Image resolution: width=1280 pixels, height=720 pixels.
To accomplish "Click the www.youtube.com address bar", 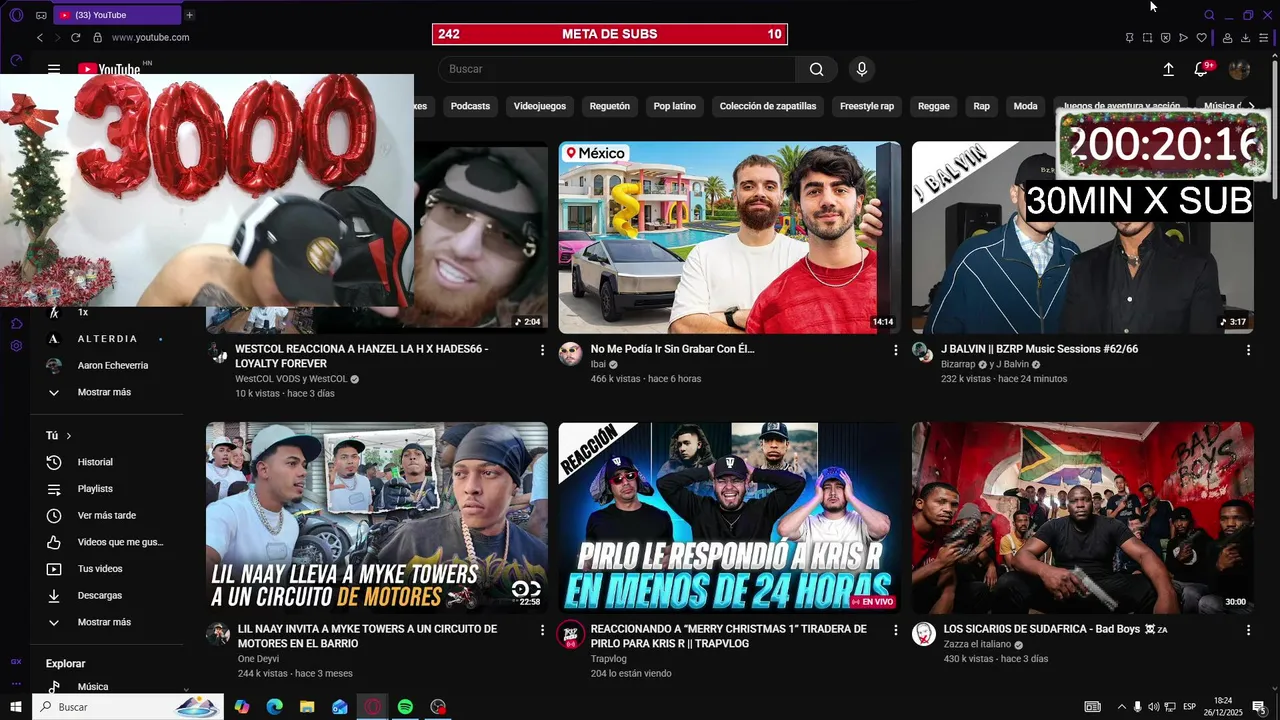I will click(150, 38).
